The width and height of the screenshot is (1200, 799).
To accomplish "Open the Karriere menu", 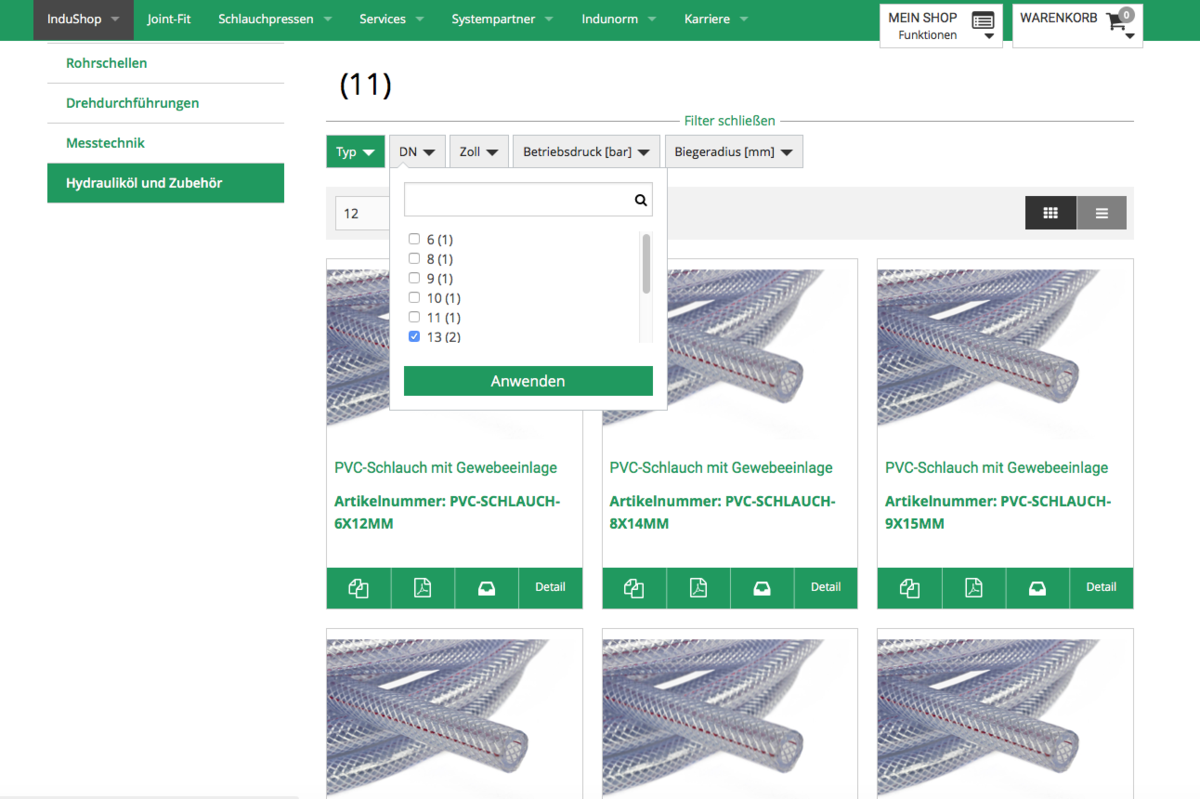I will [x=717, y=19].
